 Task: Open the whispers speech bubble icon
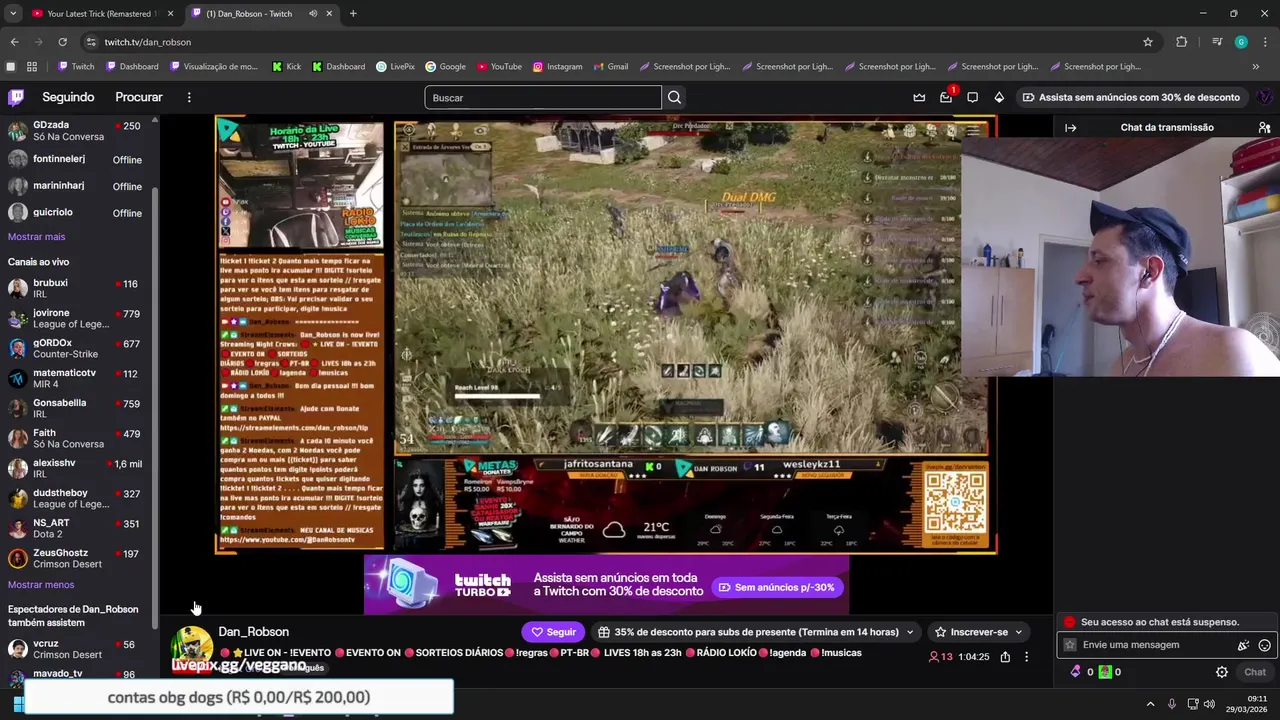[972, 97]
